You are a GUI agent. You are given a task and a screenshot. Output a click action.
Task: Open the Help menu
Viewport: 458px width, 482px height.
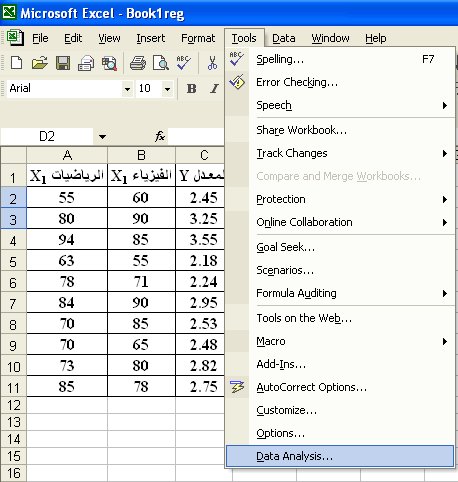[376, 38]
